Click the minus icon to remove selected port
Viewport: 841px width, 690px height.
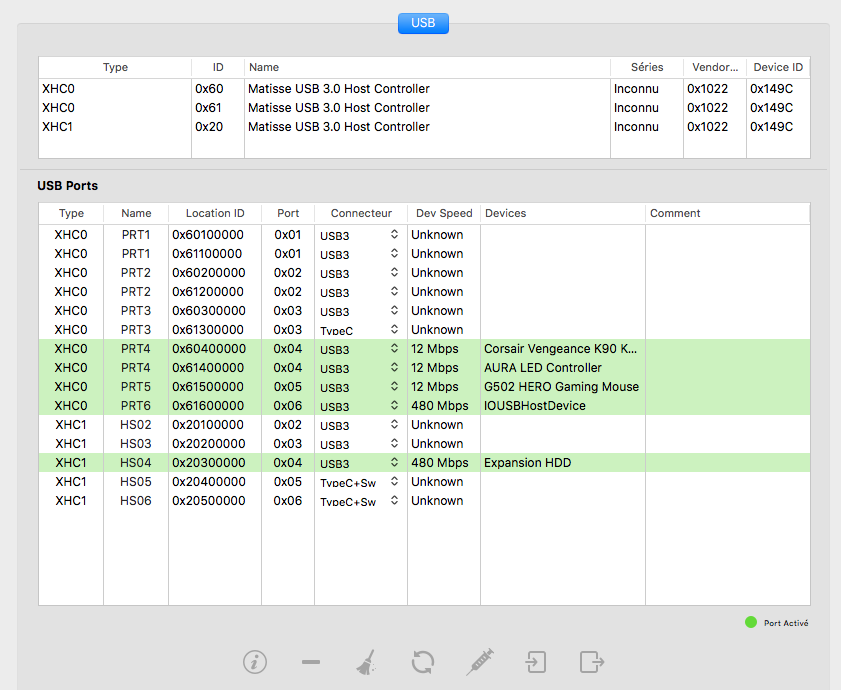pos(311,662)
